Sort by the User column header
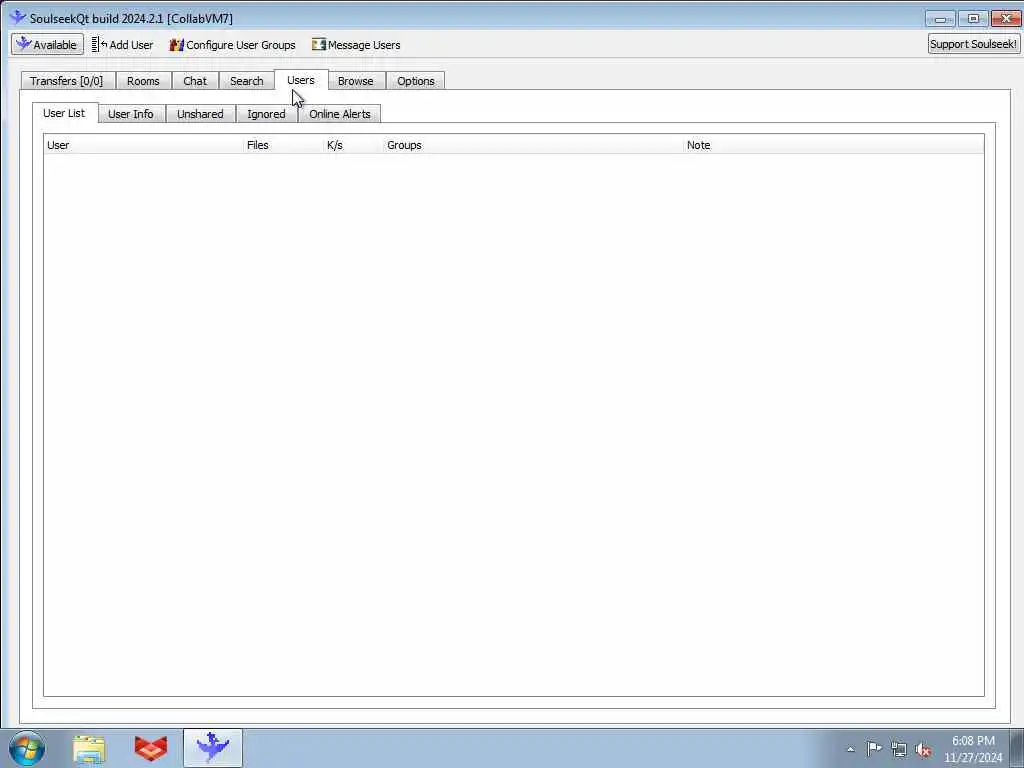The height and width of the screenshot is (768, 1024). (x=144, y=145)
